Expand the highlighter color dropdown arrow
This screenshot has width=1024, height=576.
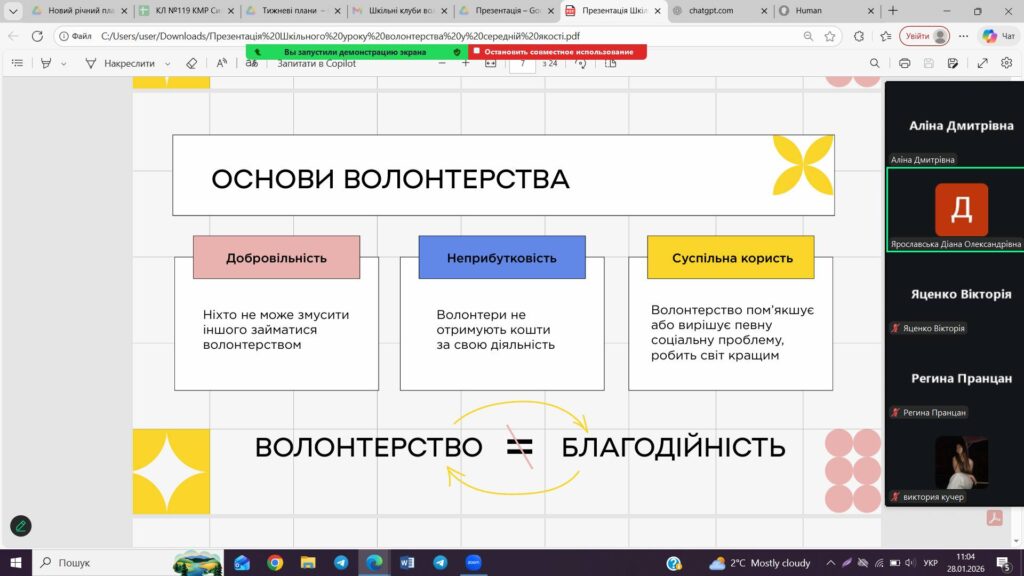pos(63,64)
